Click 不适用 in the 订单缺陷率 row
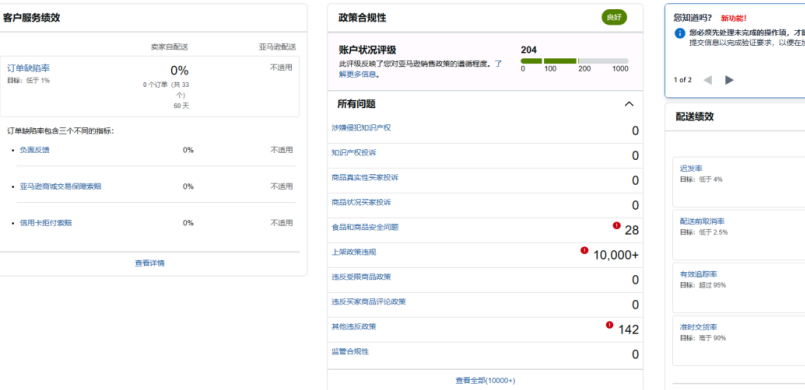Image resolution: width=805 pixels, height=390 pixels. (281, 67)
